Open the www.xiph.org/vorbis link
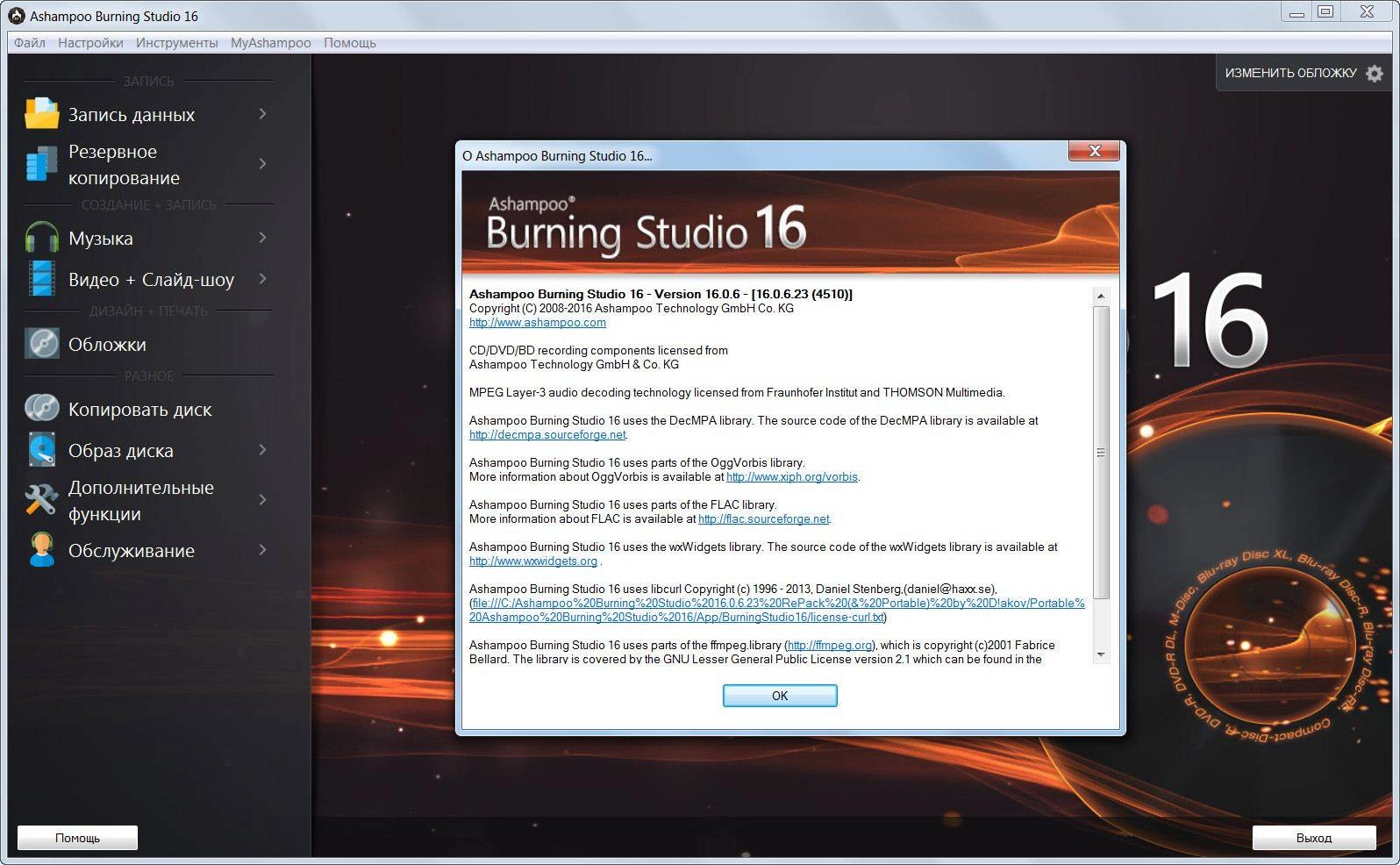The height and width of the screenshot is (865, 1400). (792, 477)
